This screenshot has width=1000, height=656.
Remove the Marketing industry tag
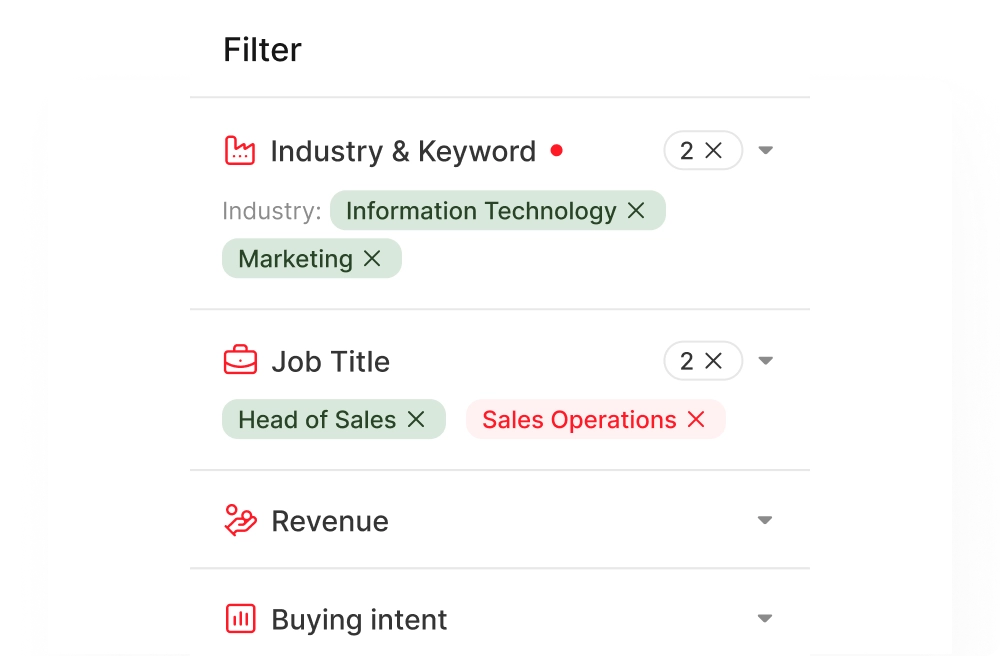(x=371, y=258)
